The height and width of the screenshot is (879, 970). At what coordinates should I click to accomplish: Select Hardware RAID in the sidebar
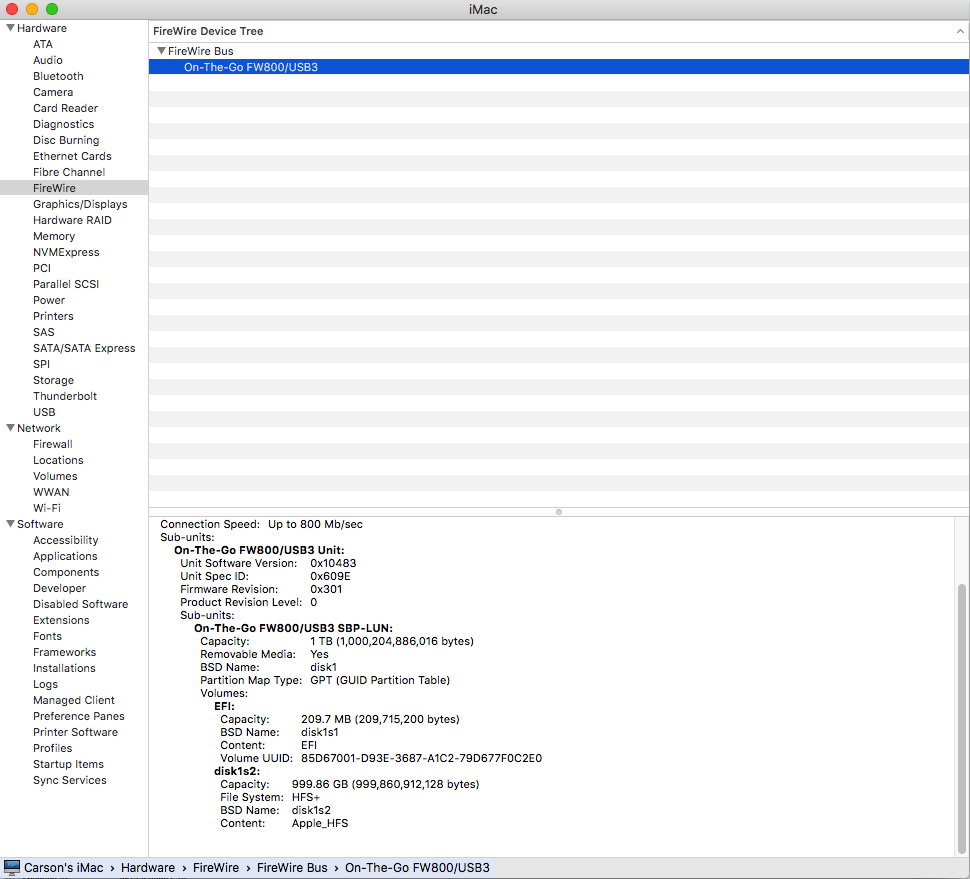pos(72,220)
